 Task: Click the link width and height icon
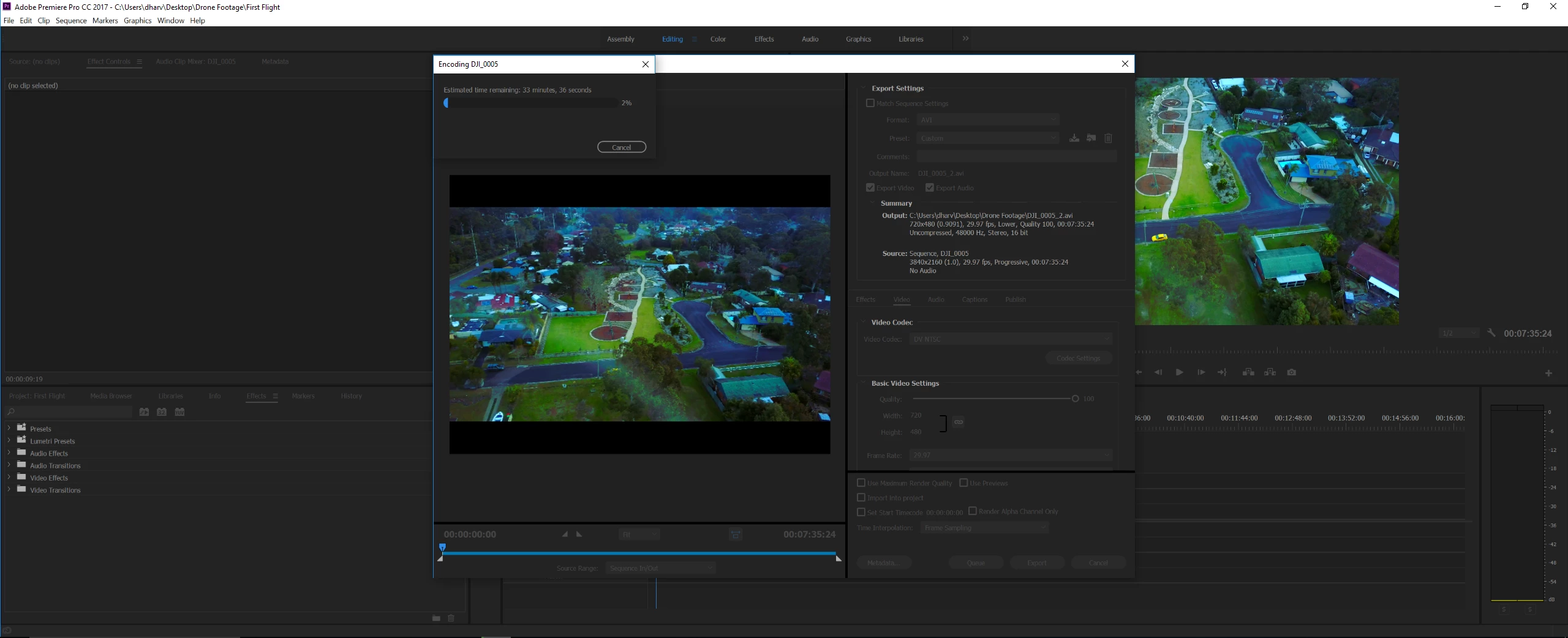coord(959,422)
